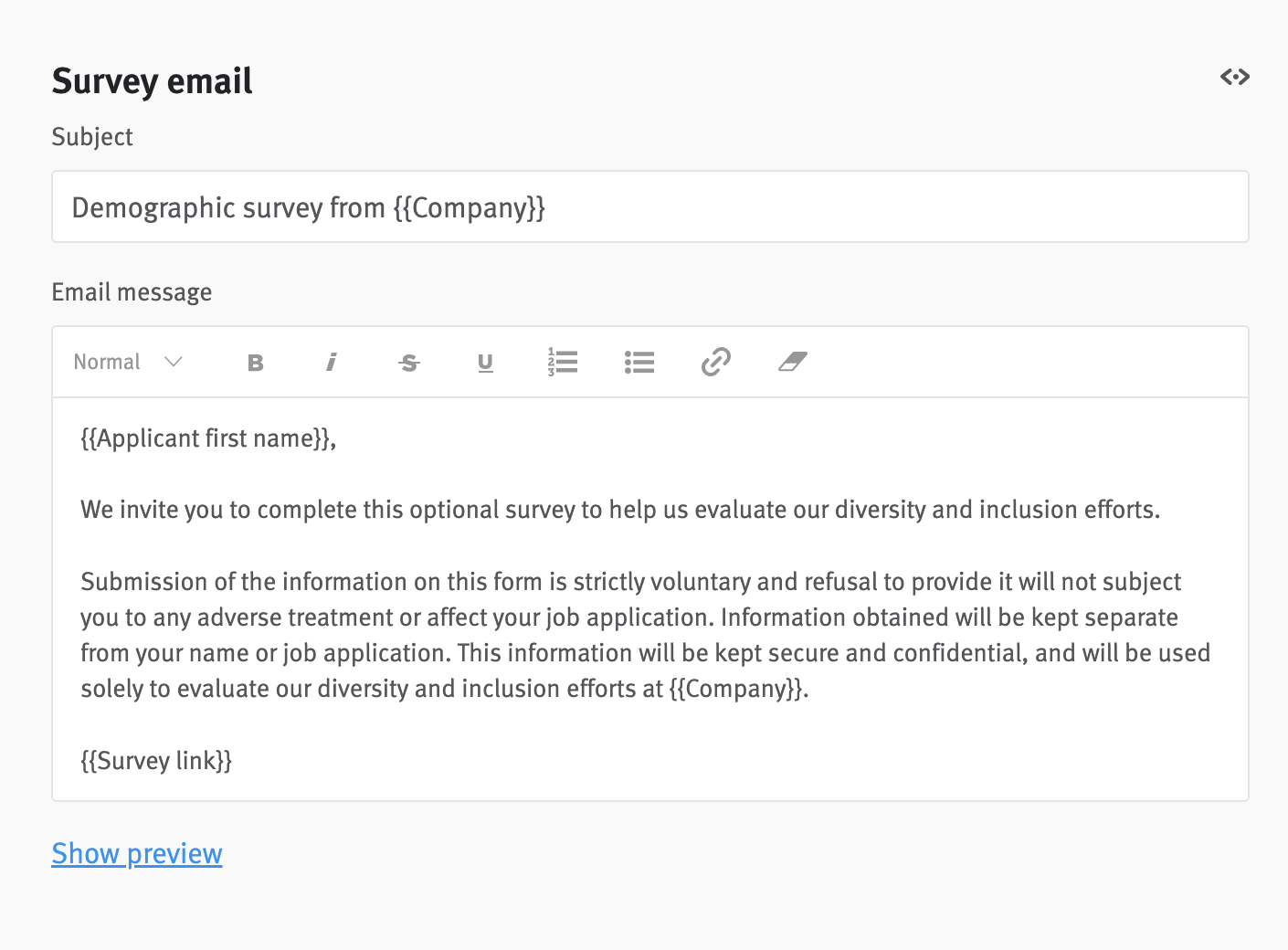Underline the selected text
This screenshot has height=950, width=1288.
coord(485,362)
